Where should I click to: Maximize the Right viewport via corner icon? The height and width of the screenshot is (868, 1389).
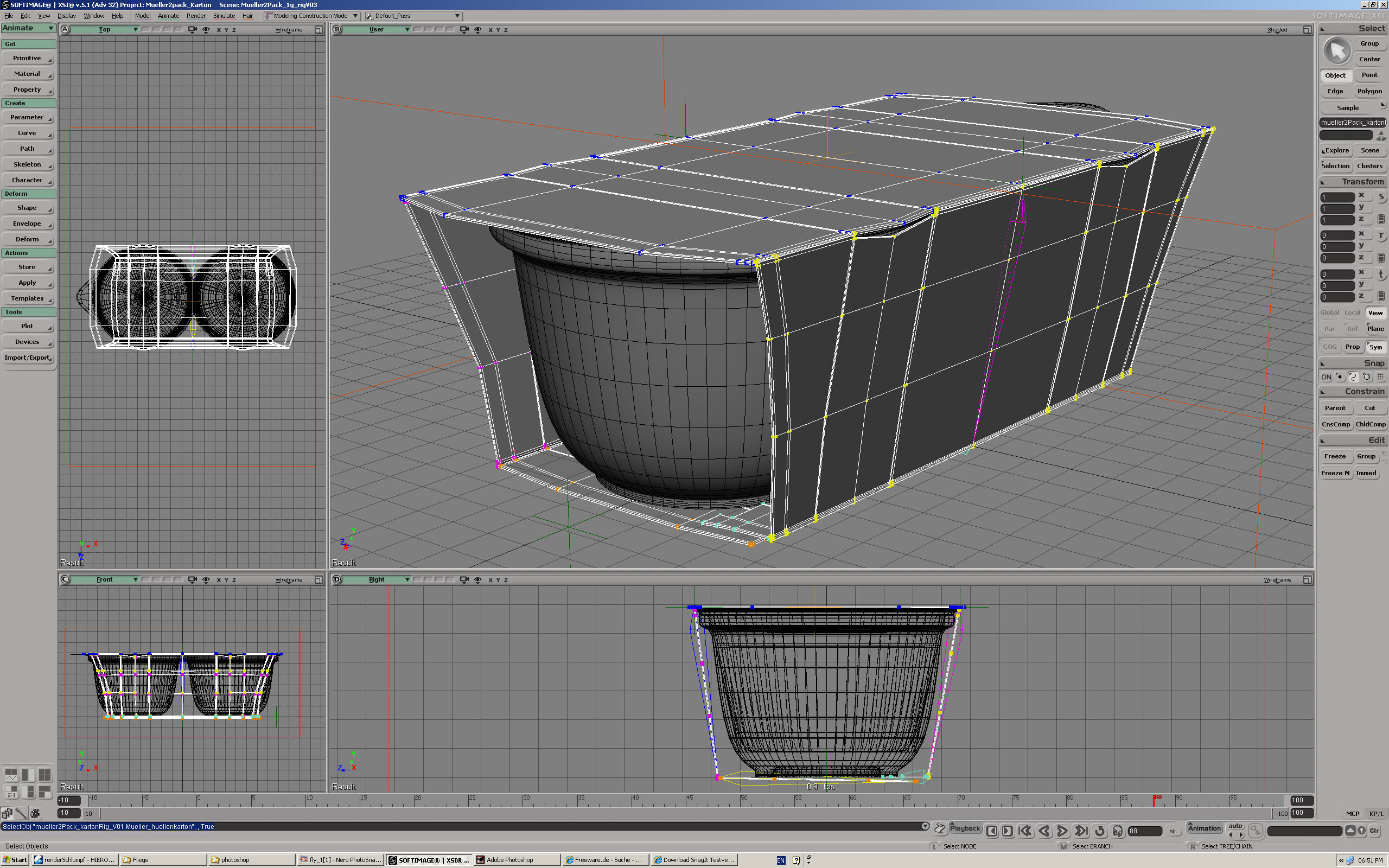click(x=1307, y=580)
